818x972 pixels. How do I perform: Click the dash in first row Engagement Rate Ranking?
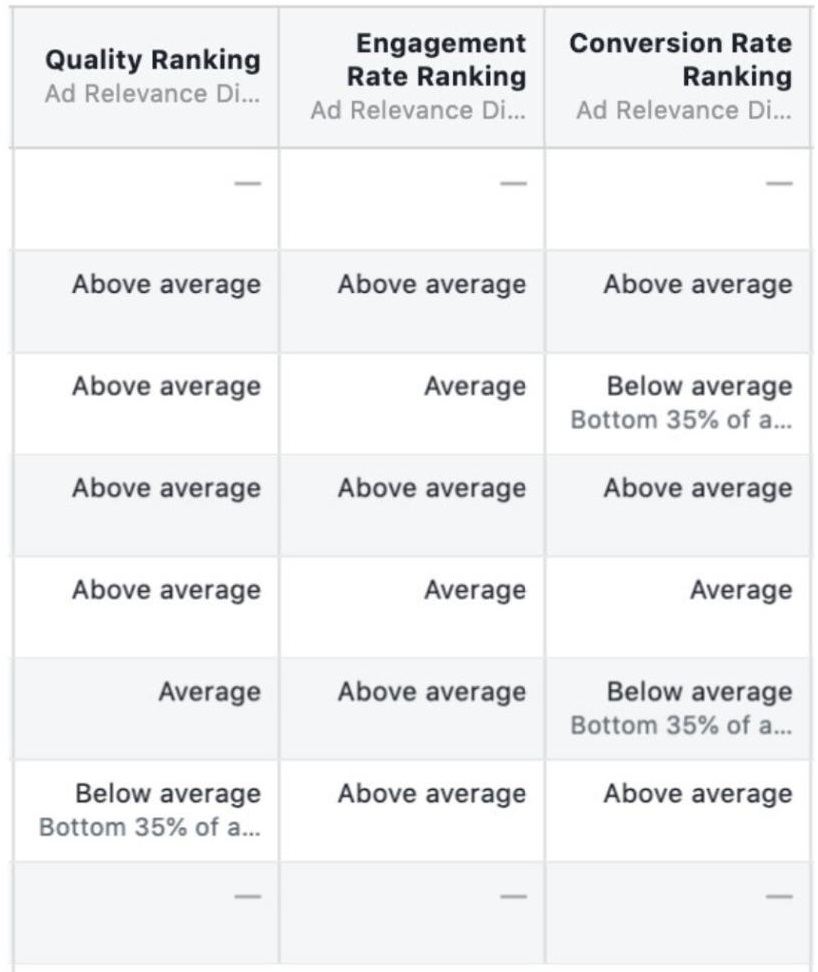pos(514,183)
